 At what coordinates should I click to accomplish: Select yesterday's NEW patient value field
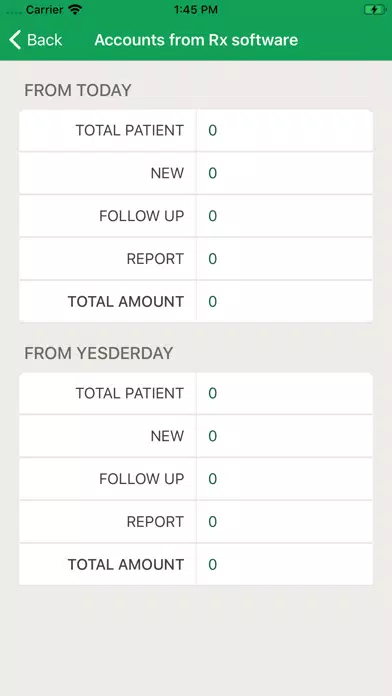[x=285, y=436]
